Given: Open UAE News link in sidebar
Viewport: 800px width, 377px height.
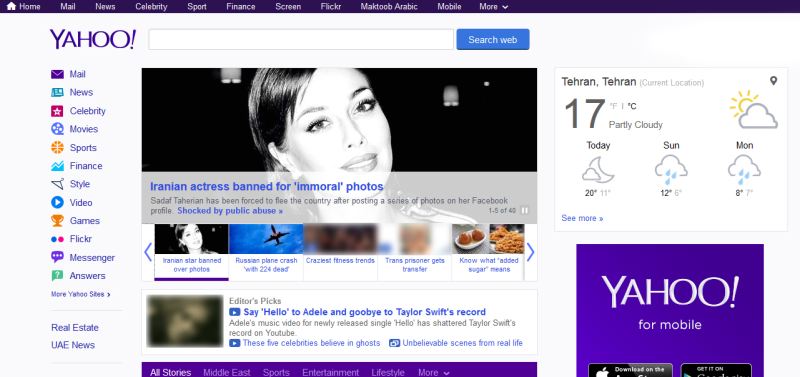Looking at the screenshot, I should (x=73, y=345).
